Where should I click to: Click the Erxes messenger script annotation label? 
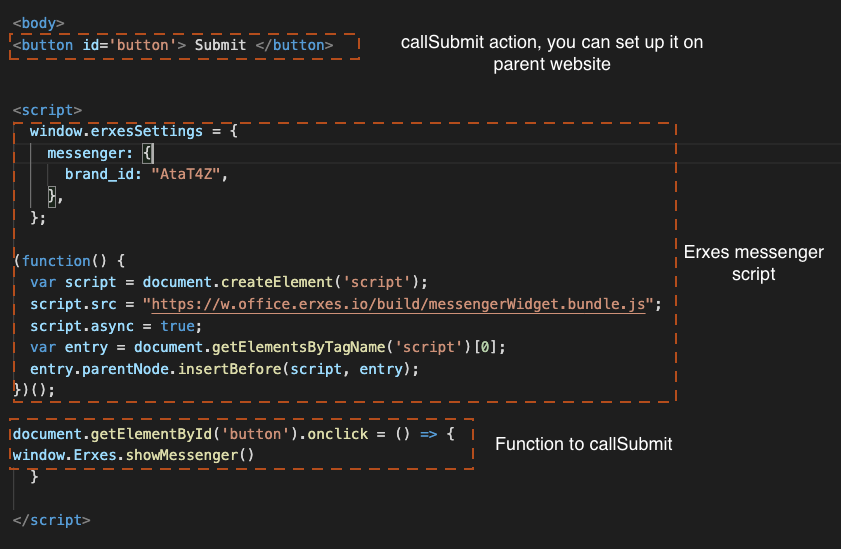tap(753, 262)
